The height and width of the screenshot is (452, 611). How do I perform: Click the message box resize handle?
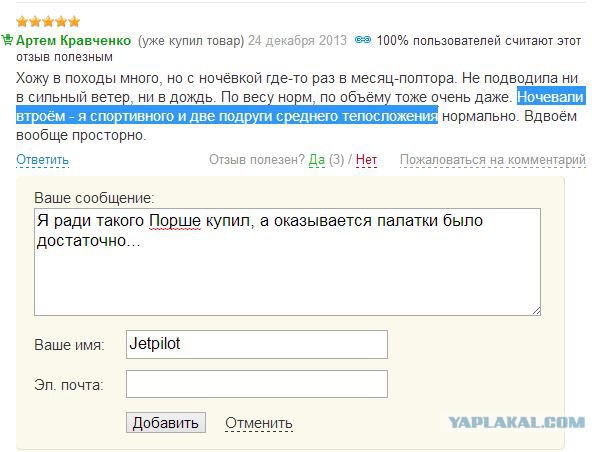pos(536,310)
